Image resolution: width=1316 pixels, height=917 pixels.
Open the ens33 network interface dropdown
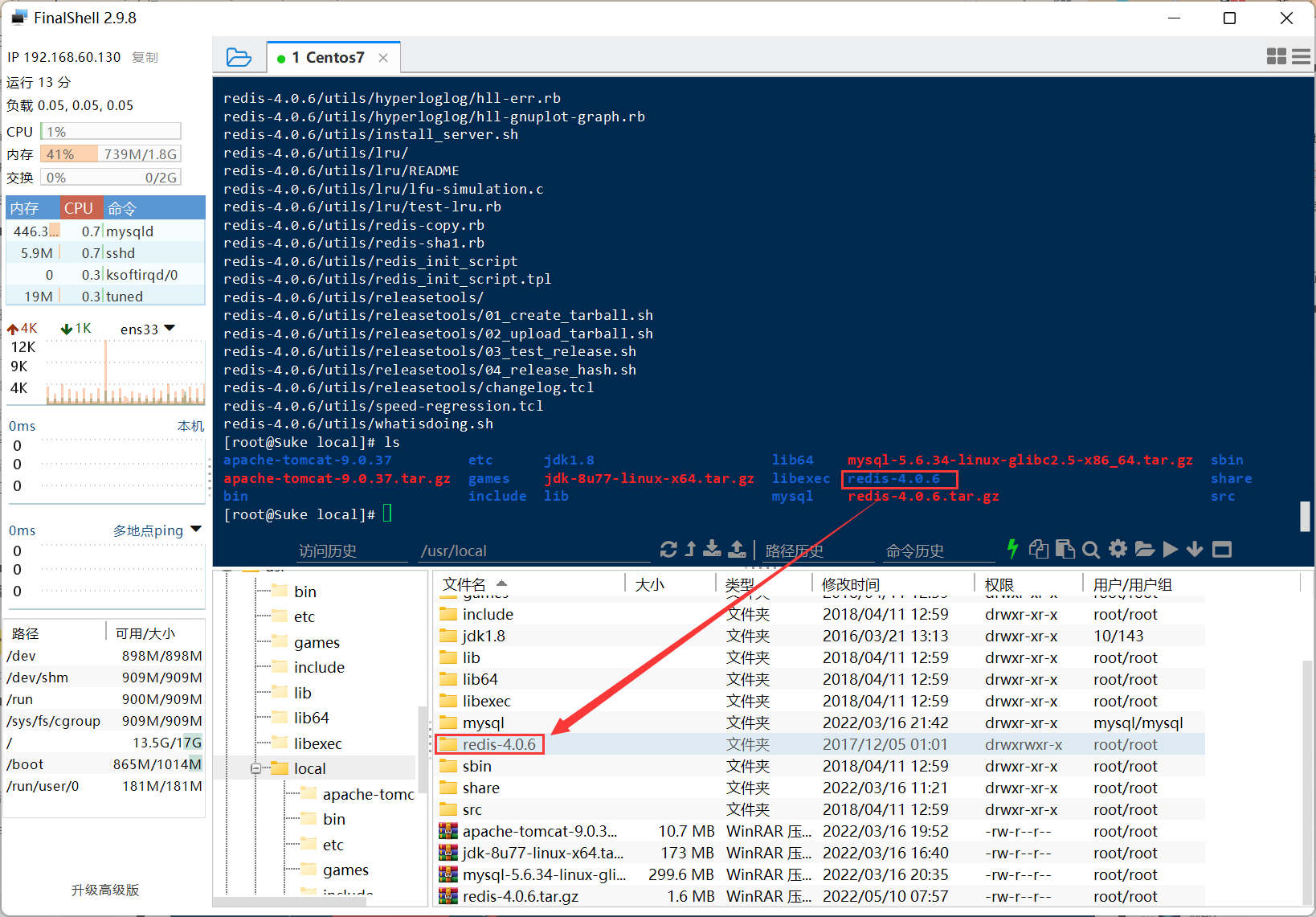(x=148, y=330)
